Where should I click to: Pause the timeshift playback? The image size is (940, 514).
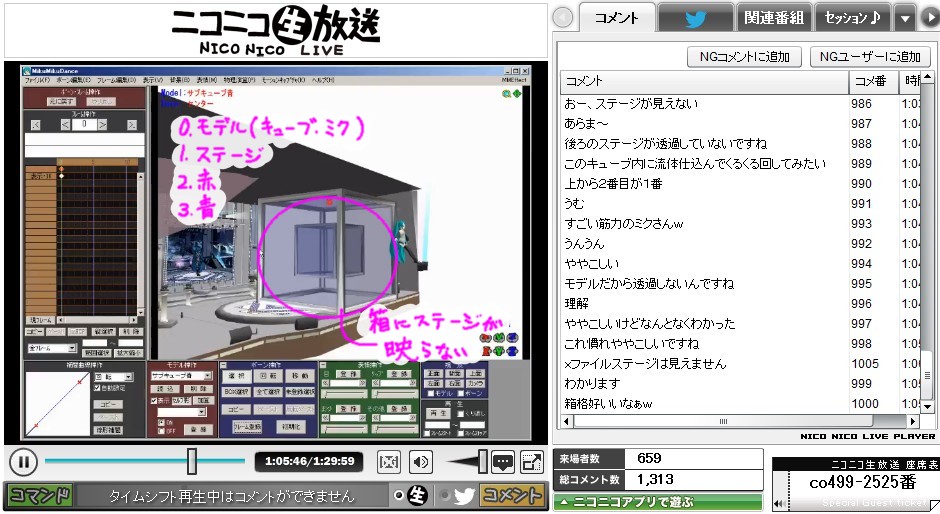pyautogui.click(x=23, y=462)
